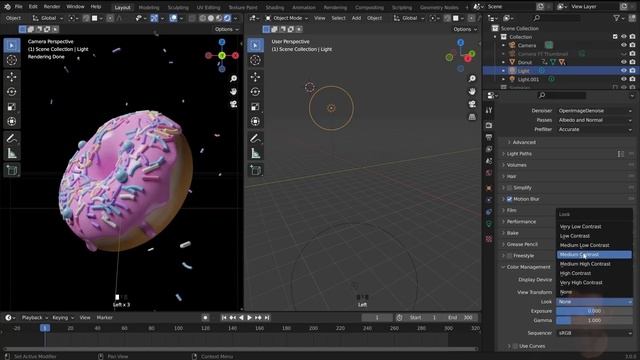Click the pan hand icon in left viewport
This screenshot has height=360, width=640.
[x=233, y=91]
